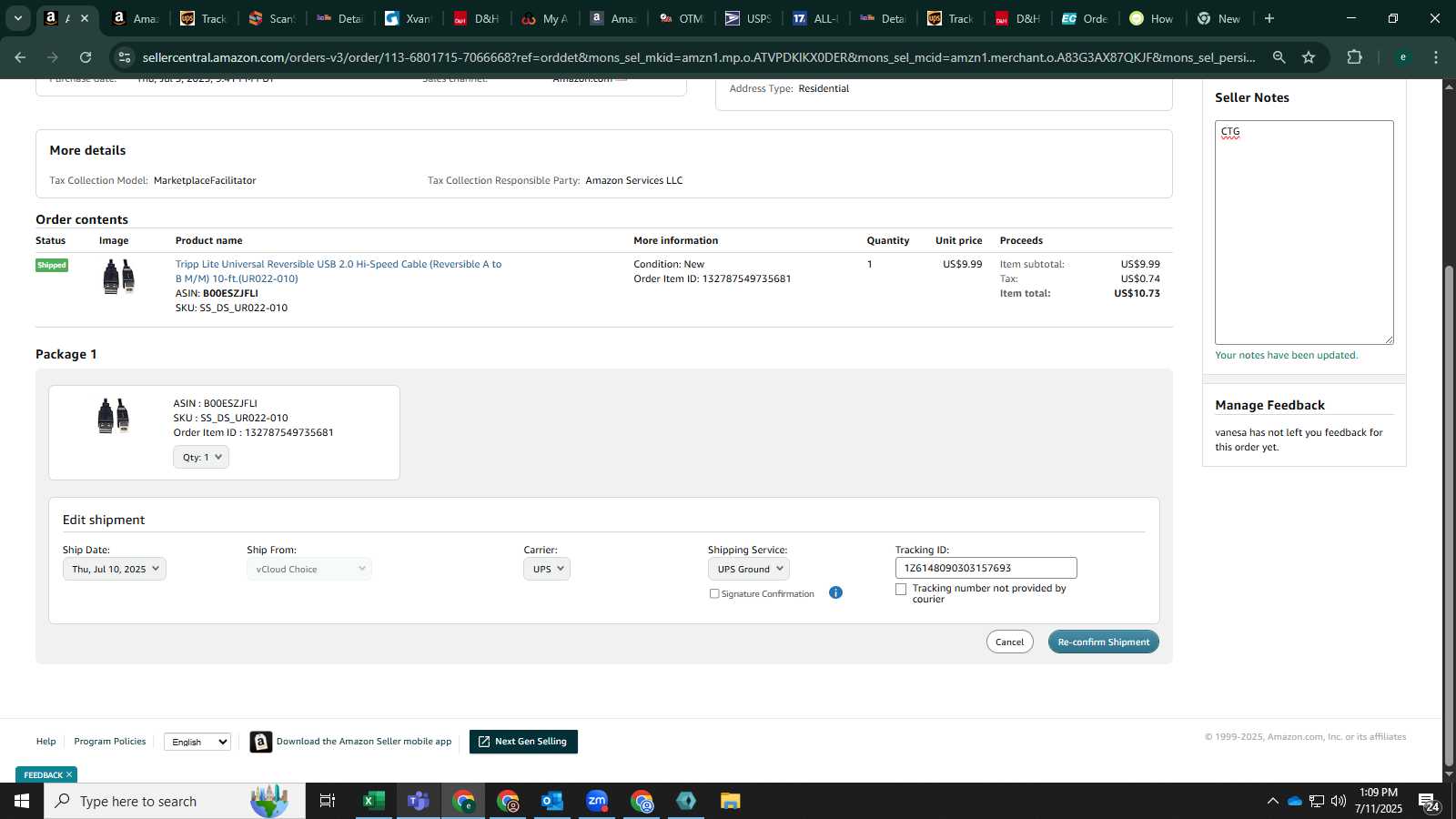1456x819 pixels.
Task: Check Tracking number not provided by courier
Action: pyautogui.click(x=901, y=589)
